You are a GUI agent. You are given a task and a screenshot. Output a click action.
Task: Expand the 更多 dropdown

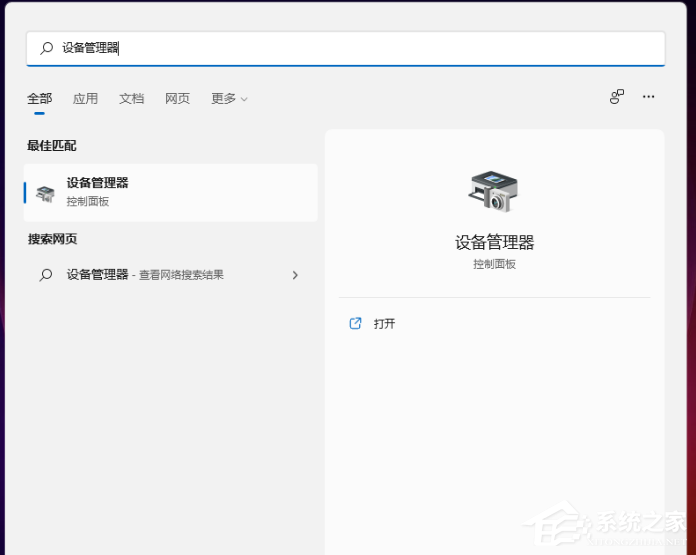pos(229,98)
